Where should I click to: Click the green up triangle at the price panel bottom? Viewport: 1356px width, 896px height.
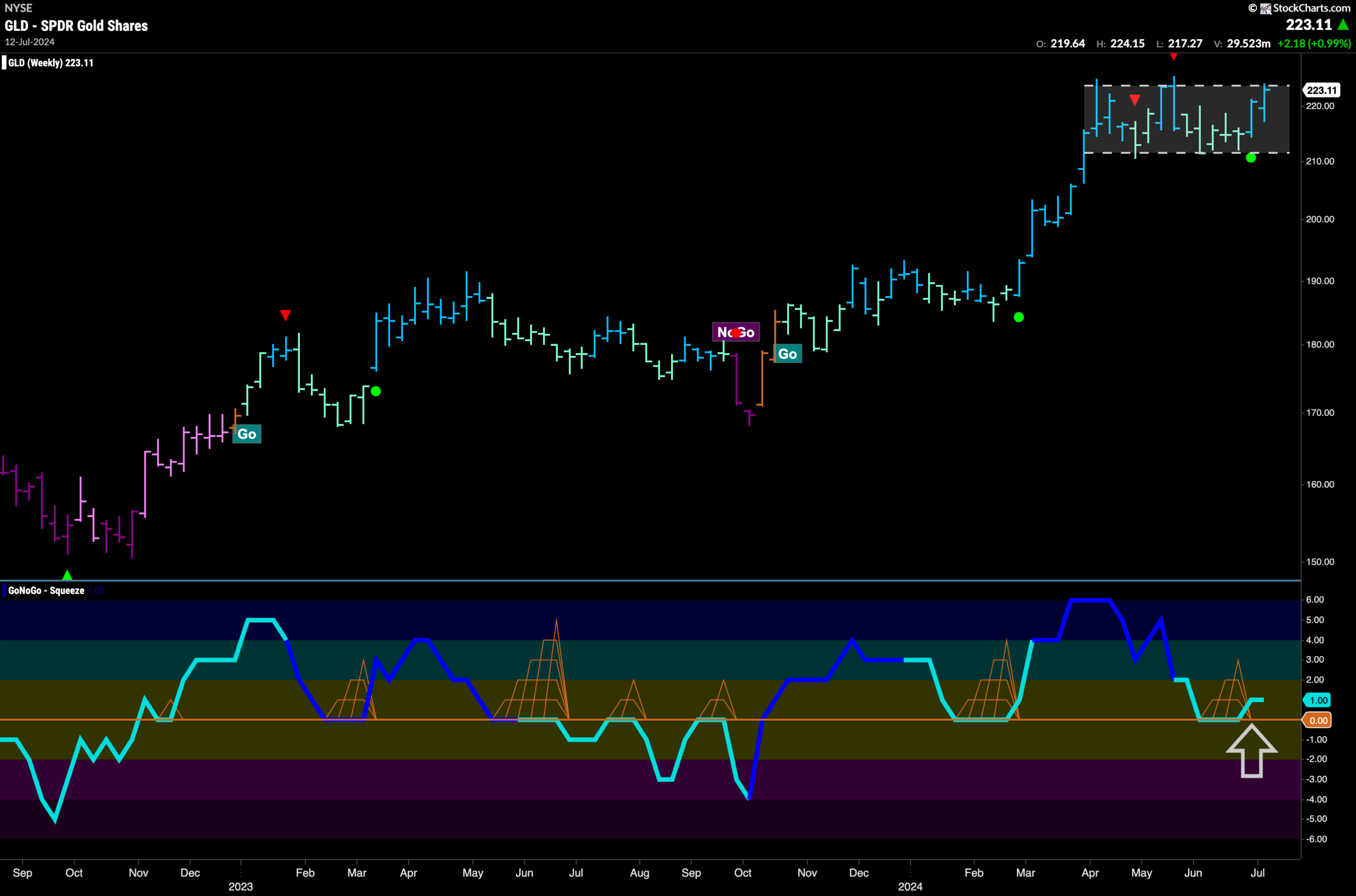67,575
